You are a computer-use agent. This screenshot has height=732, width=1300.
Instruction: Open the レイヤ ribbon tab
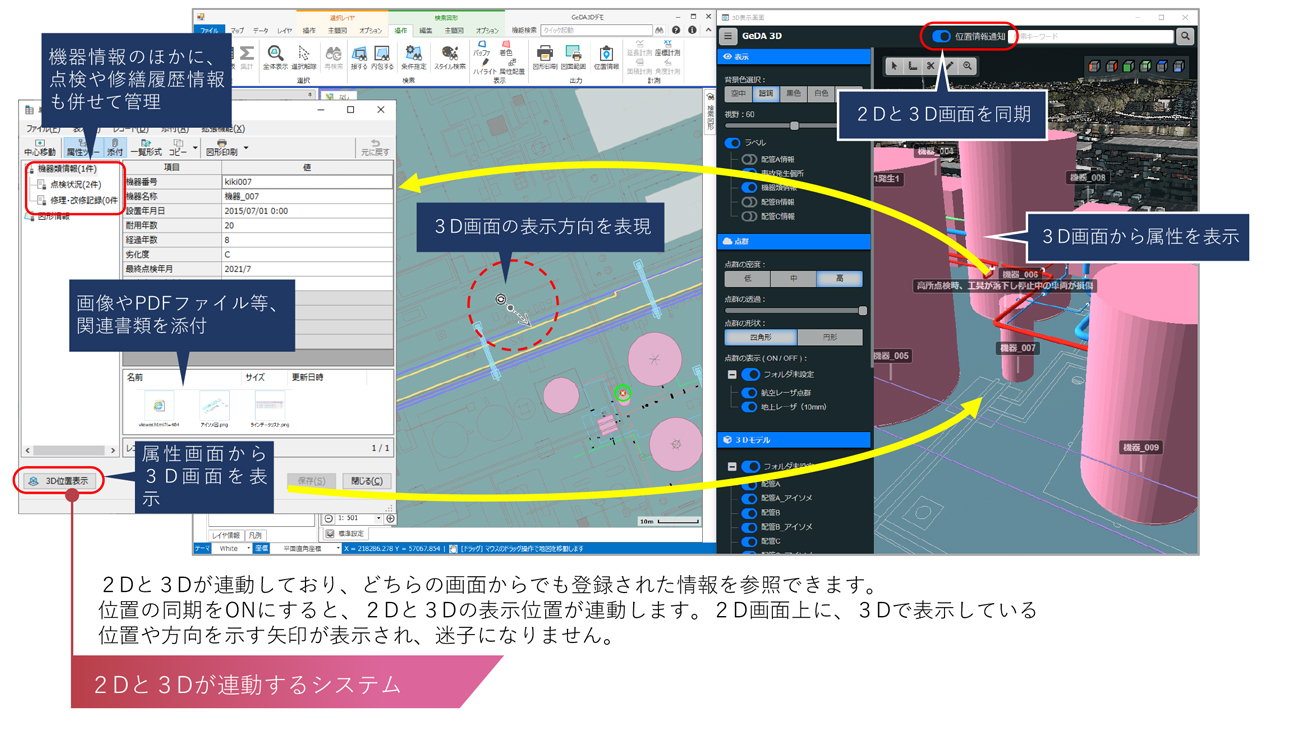285,31
